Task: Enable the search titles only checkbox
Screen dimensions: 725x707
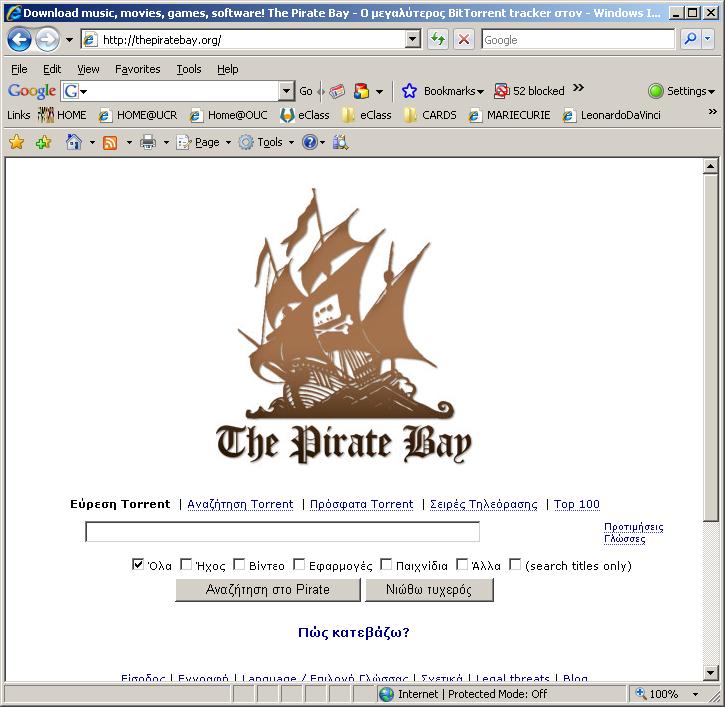Action: [x=515, y=564]
